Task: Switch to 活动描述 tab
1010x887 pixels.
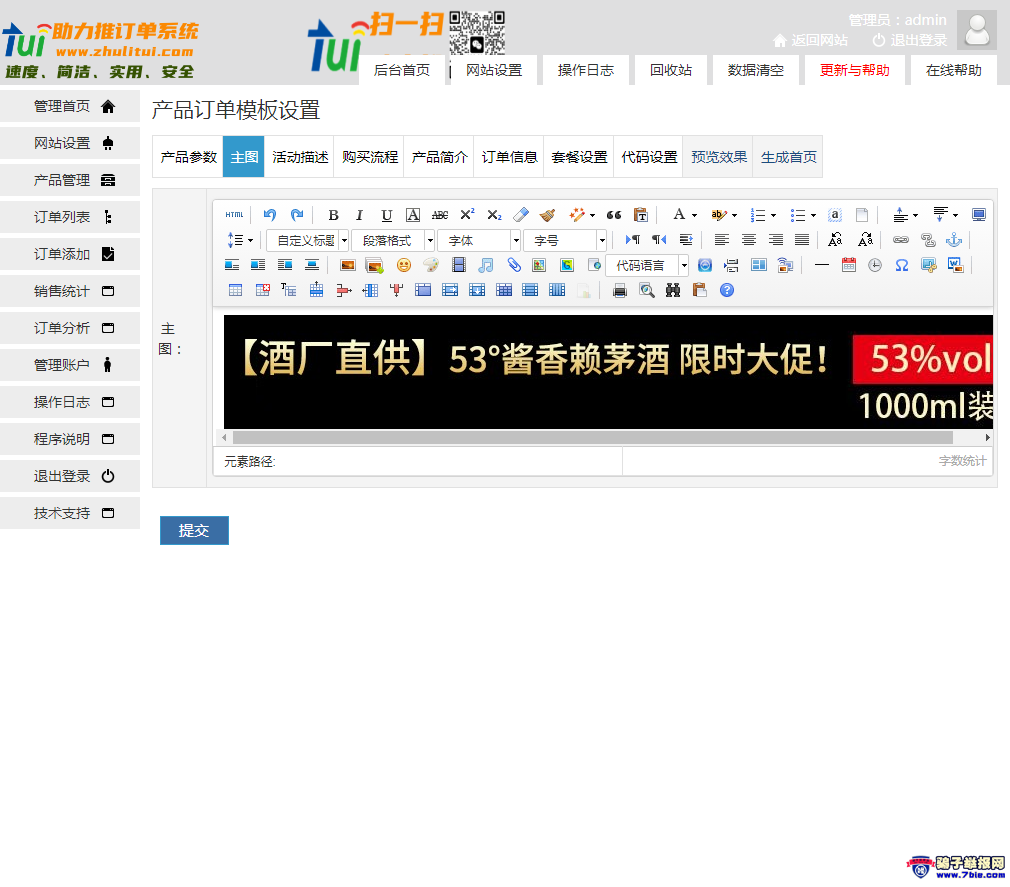Action: [300, 157]
